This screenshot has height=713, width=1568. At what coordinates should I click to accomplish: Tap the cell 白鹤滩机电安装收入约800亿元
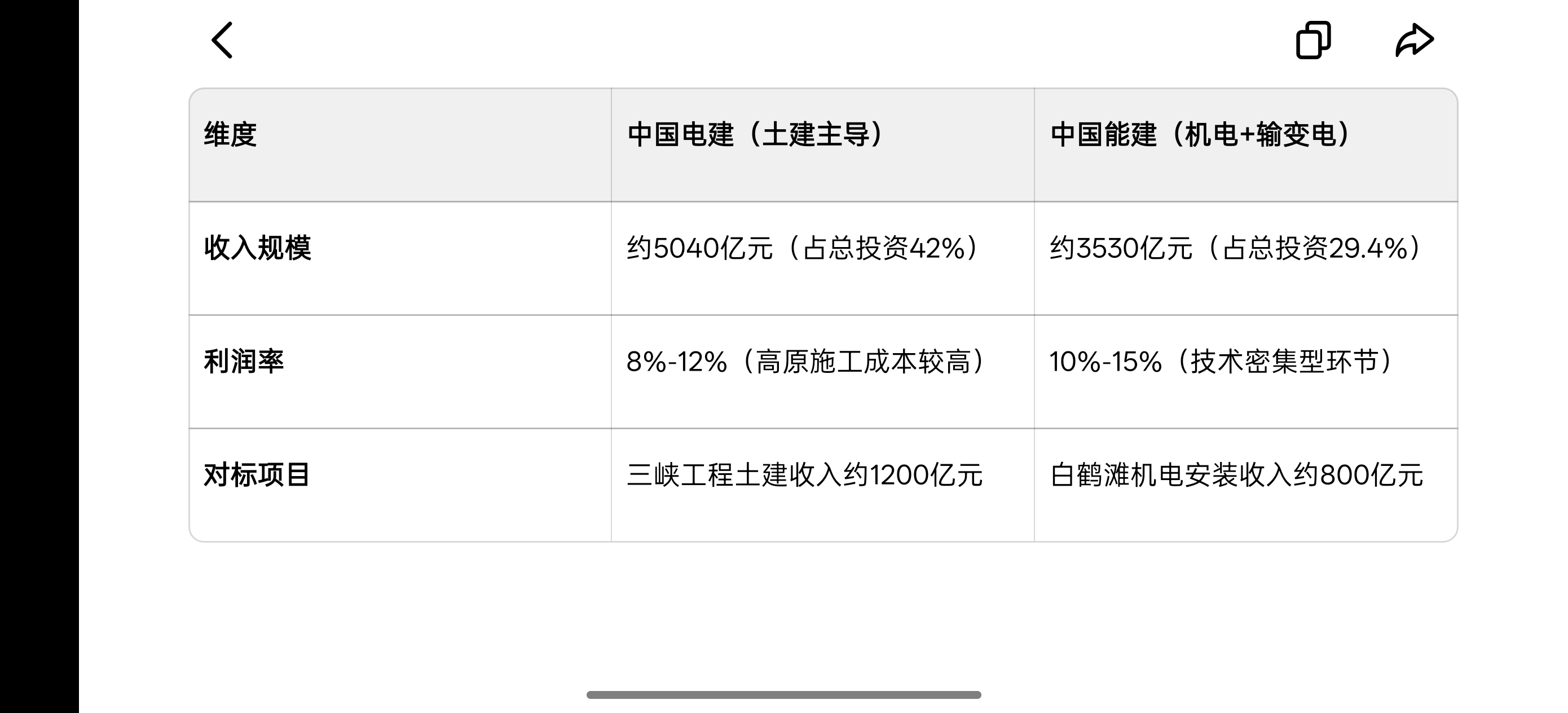(1246, 485)
